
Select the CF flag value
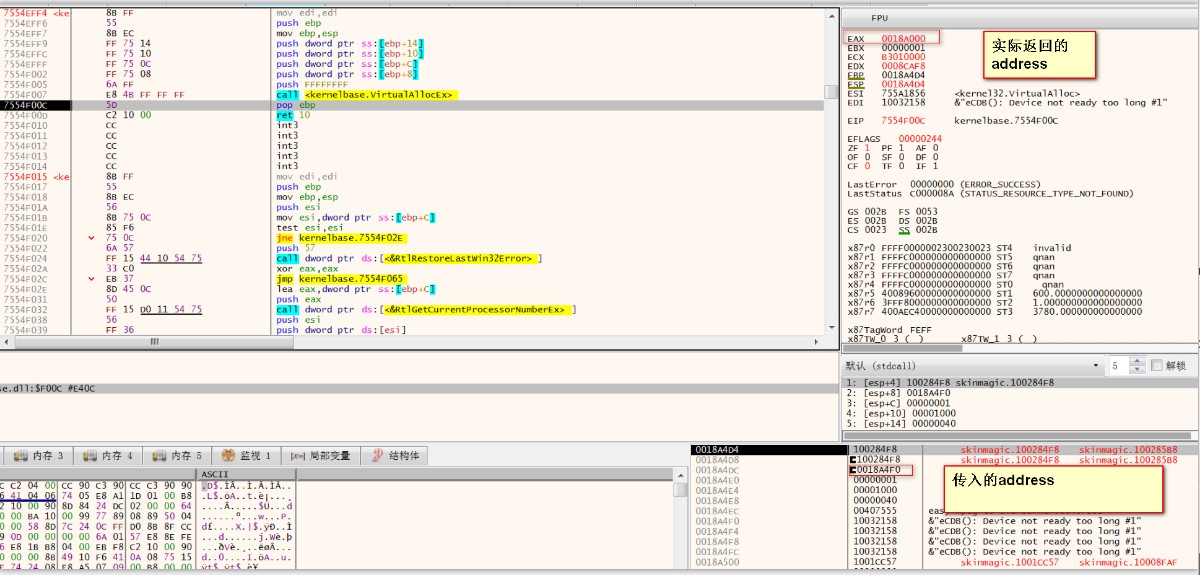coord(867,166)
